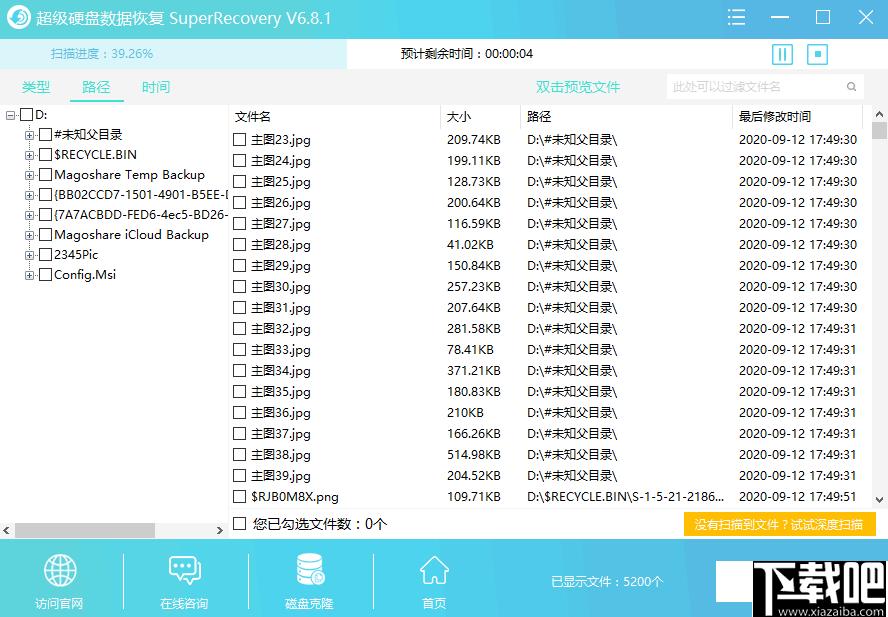Click the deep scan orange button
The width and height of the screenshot is (888, 617).
click(779, 524)
